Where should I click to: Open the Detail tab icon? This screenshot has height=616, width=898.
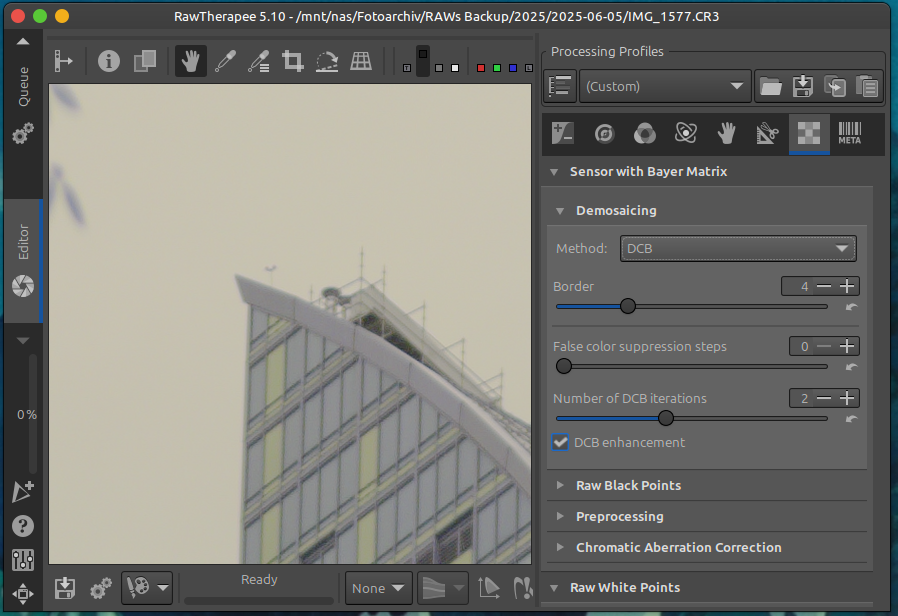(604, 133)
